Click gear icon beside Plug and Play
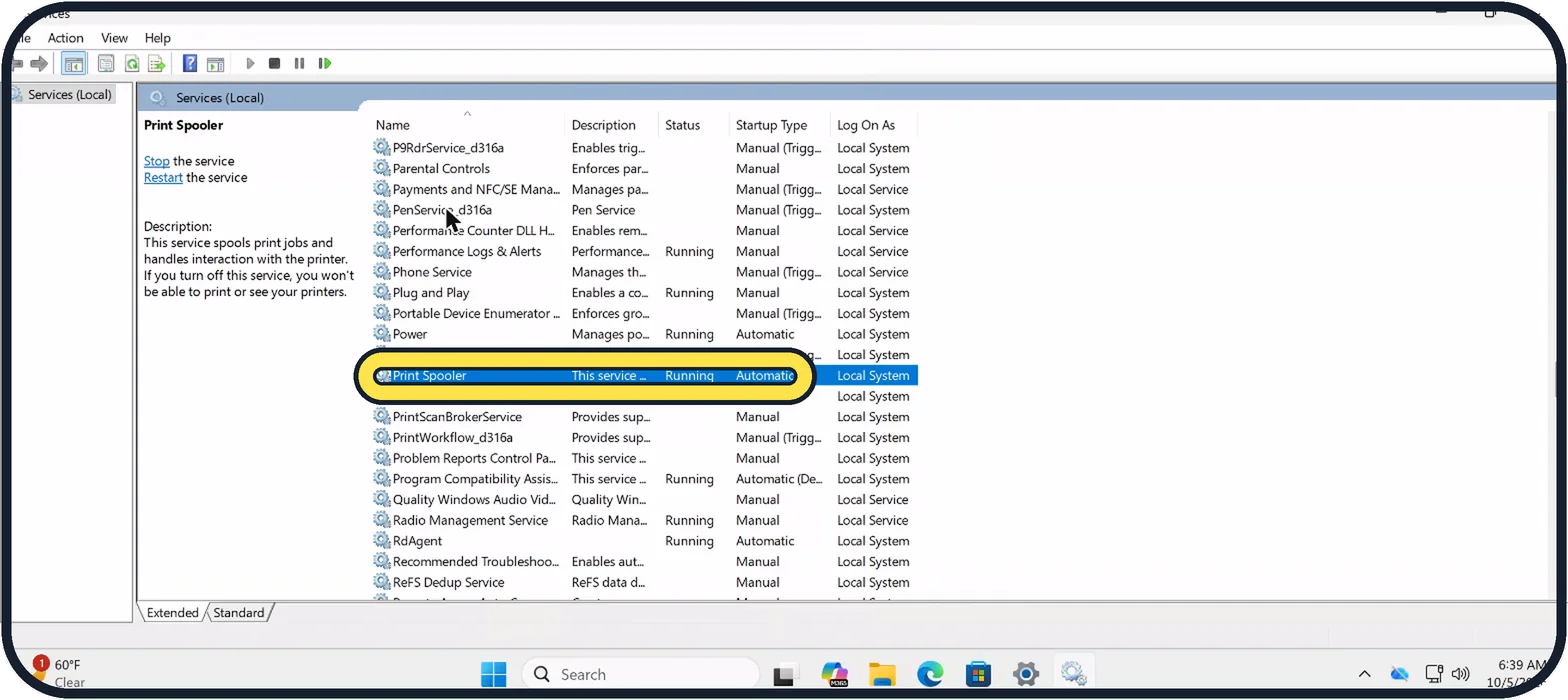The height and width of the screenshot is (700, 1568). coord(382,292)
